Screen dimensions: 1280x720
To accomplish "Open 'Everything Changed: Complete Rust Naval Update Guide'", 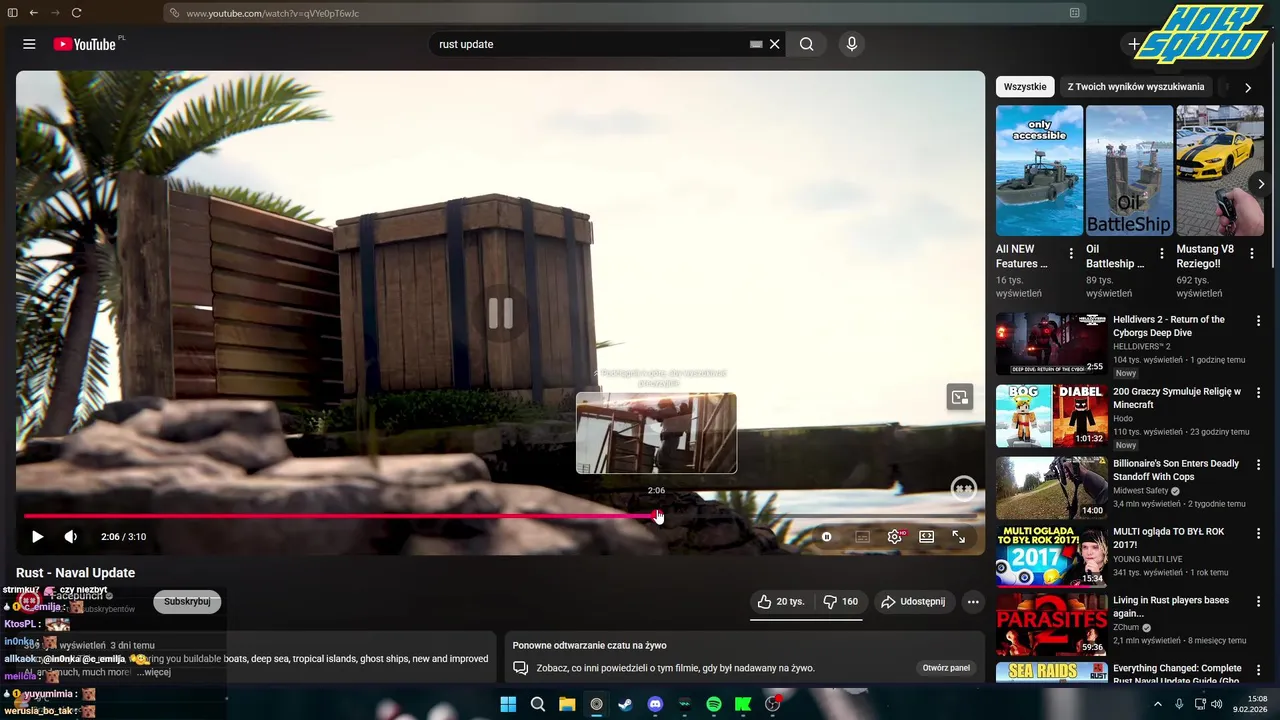I will point(1176,674).
